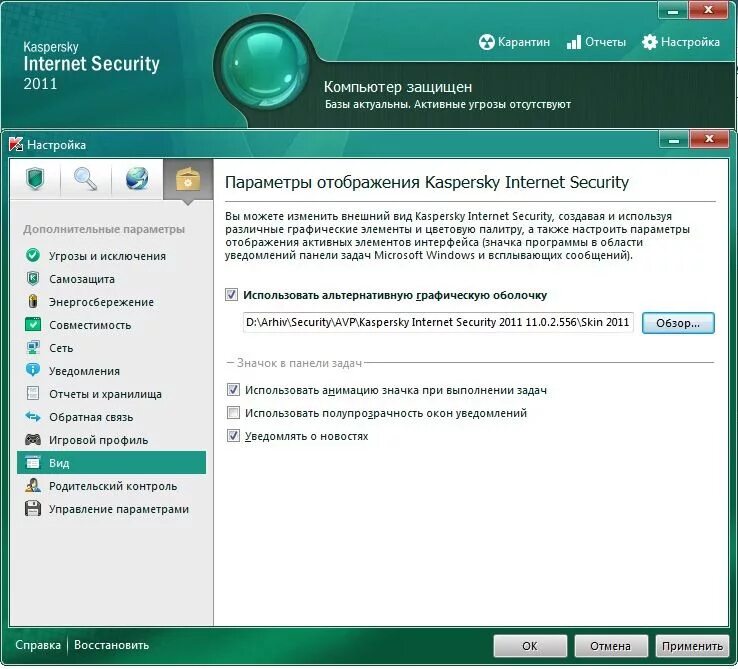Toggle the alternative graphical skin checkbox

click(x=231, y=295)
